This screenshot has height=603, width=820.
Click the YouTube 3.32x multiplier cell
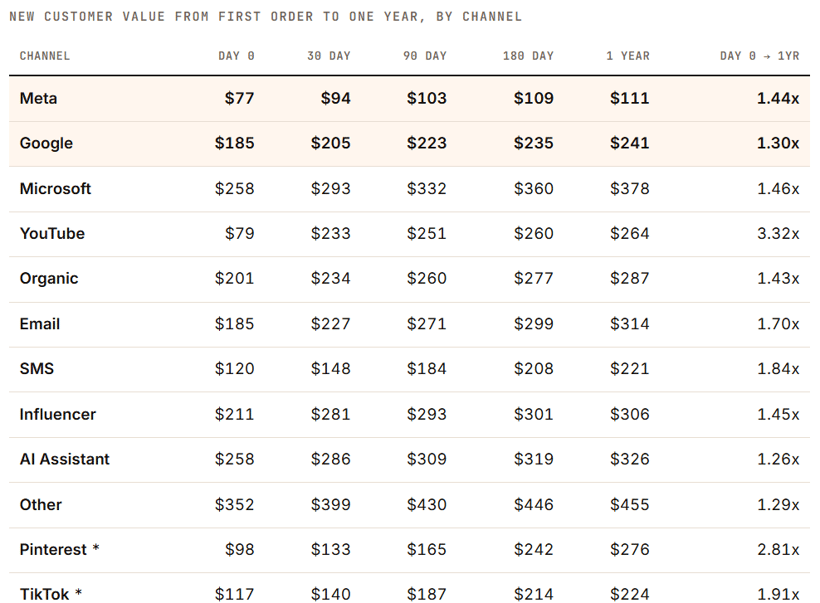[x=778, y=233]
